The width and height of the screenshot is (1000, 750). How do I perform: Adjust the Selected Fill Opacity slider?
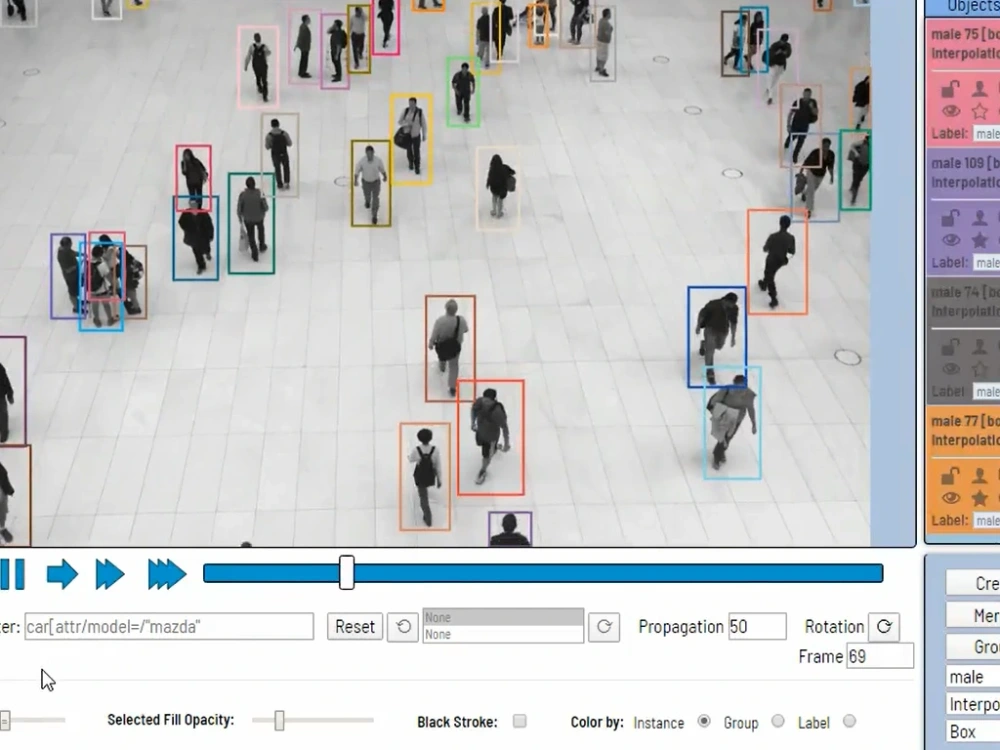click(x=279, y=721)
